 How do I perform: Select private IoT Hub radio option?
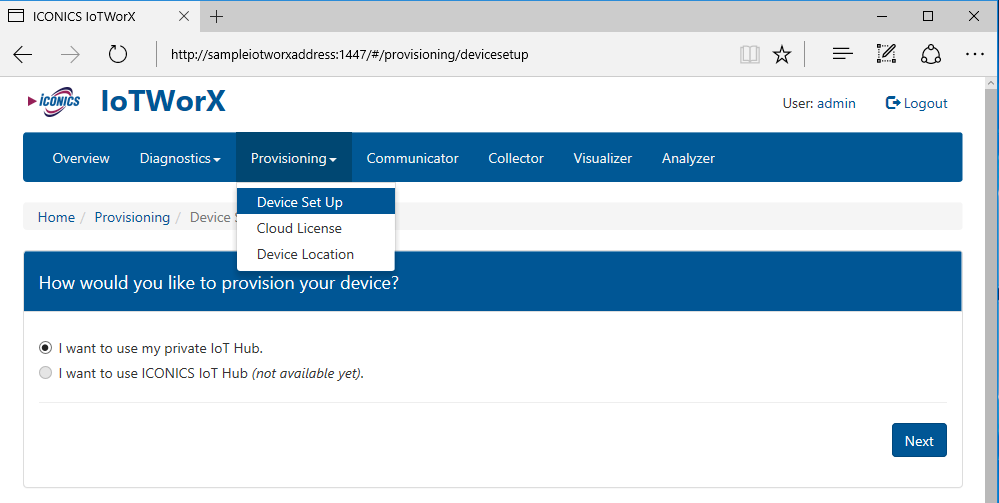[x=45, y=348]
